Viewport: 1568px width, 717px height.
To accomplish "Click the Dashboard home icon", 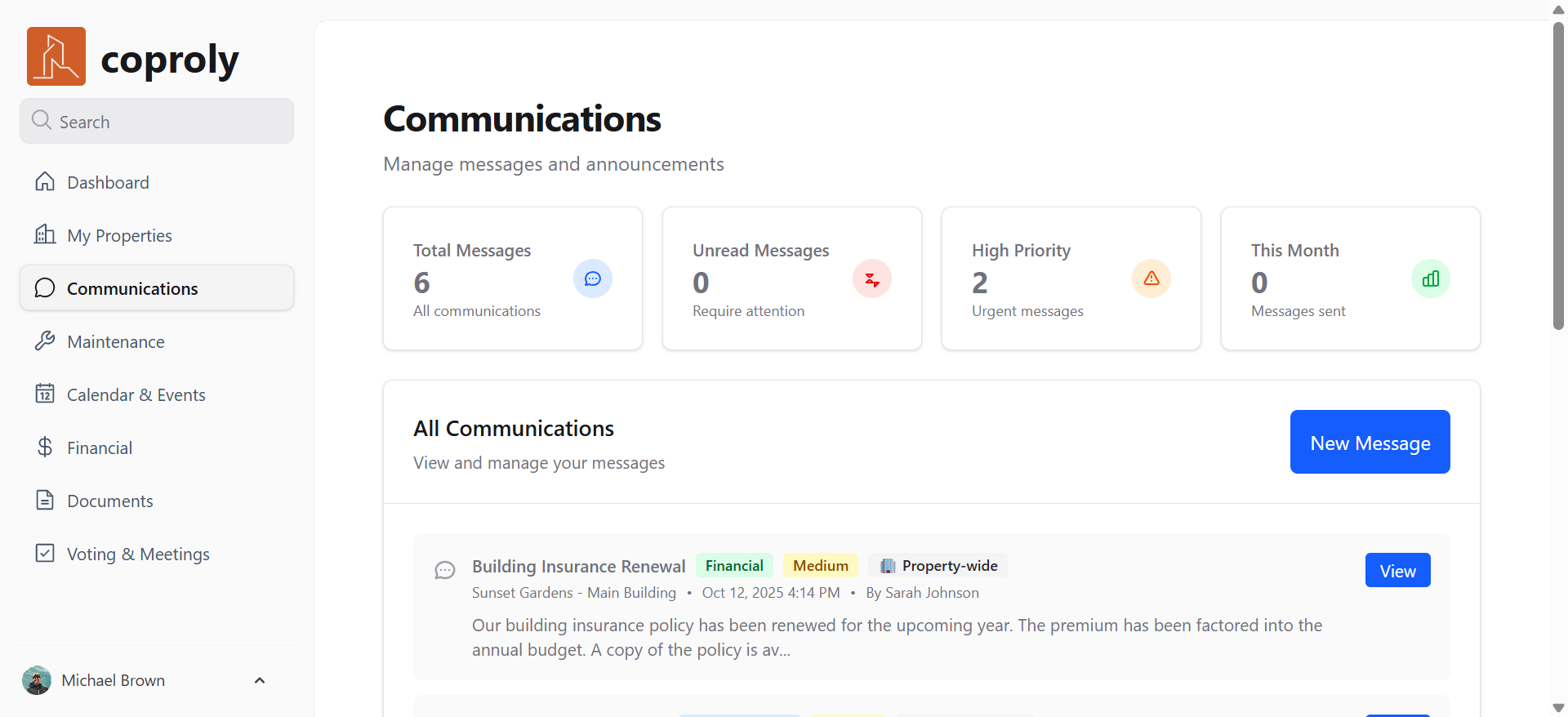I will pyautogui.click(x=45, y=181).
